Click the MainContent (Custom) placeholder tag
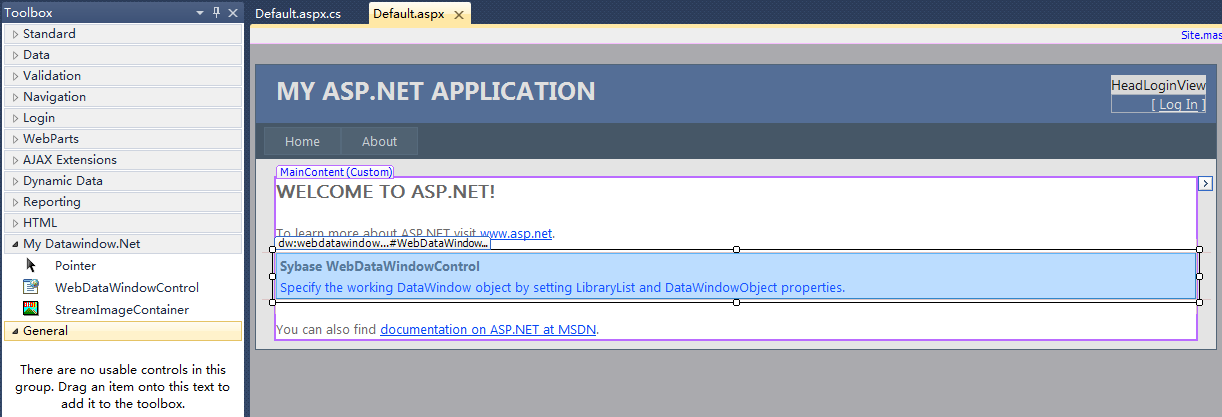 (x=335, y=172)
